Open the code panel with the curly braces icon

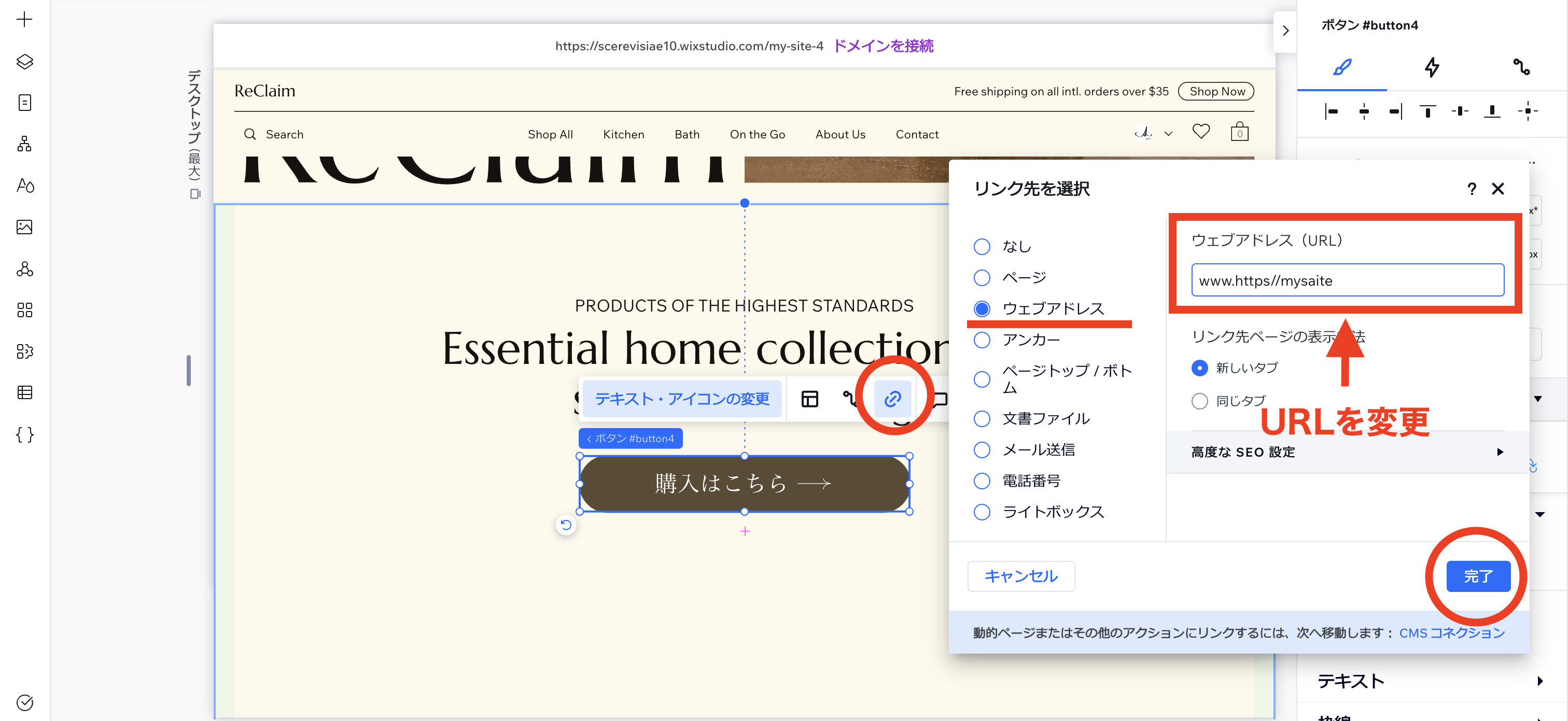[x=24, y=434]
